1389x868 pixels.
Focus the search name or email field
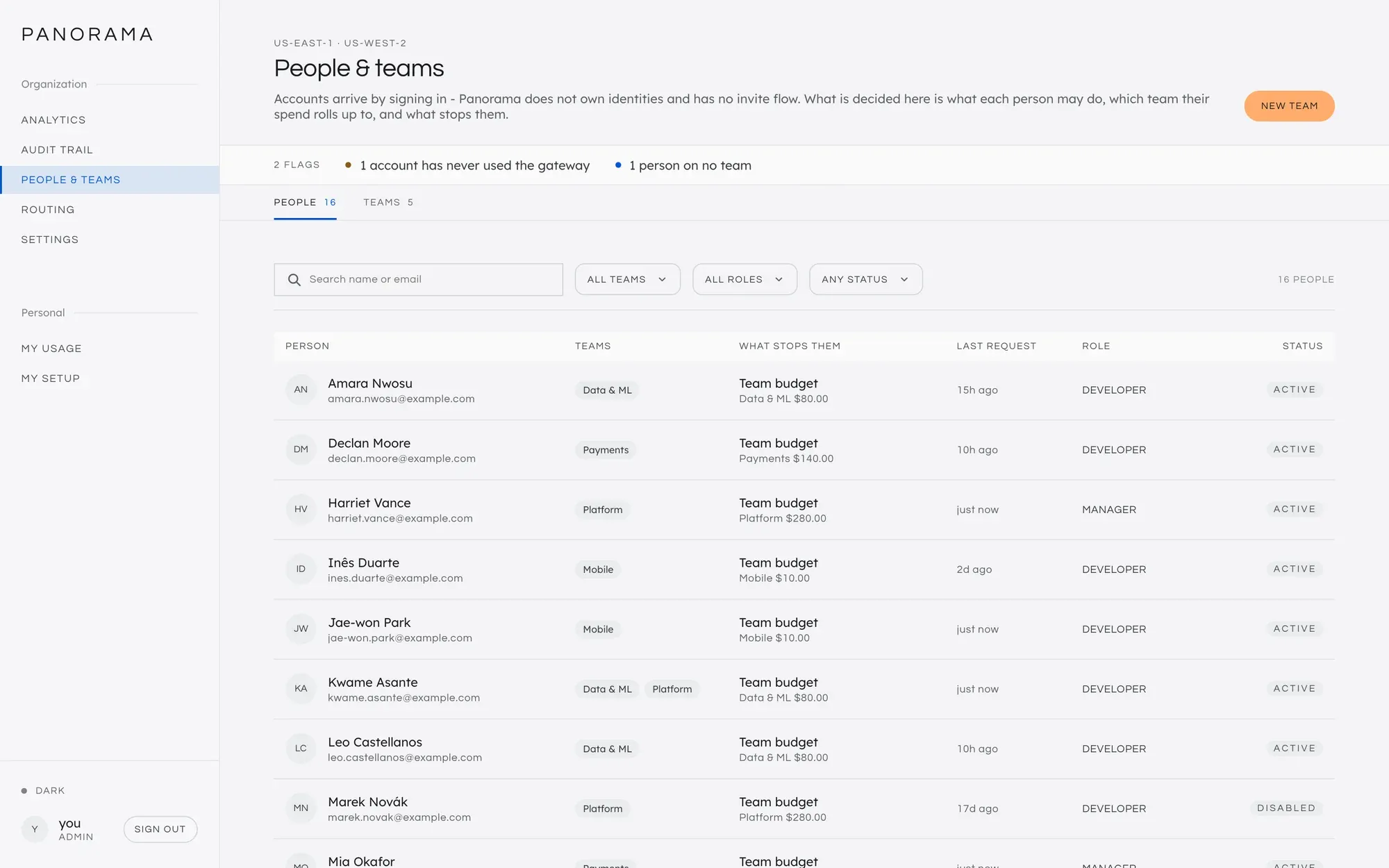[x=418, y=279]
